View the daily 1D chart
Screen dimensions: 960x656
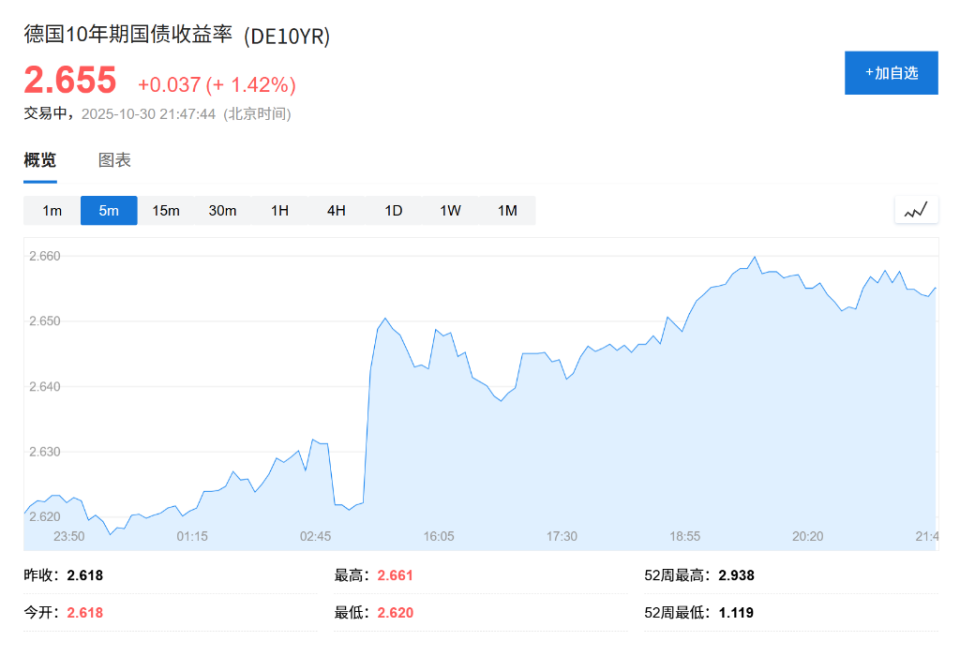(393, 210)
